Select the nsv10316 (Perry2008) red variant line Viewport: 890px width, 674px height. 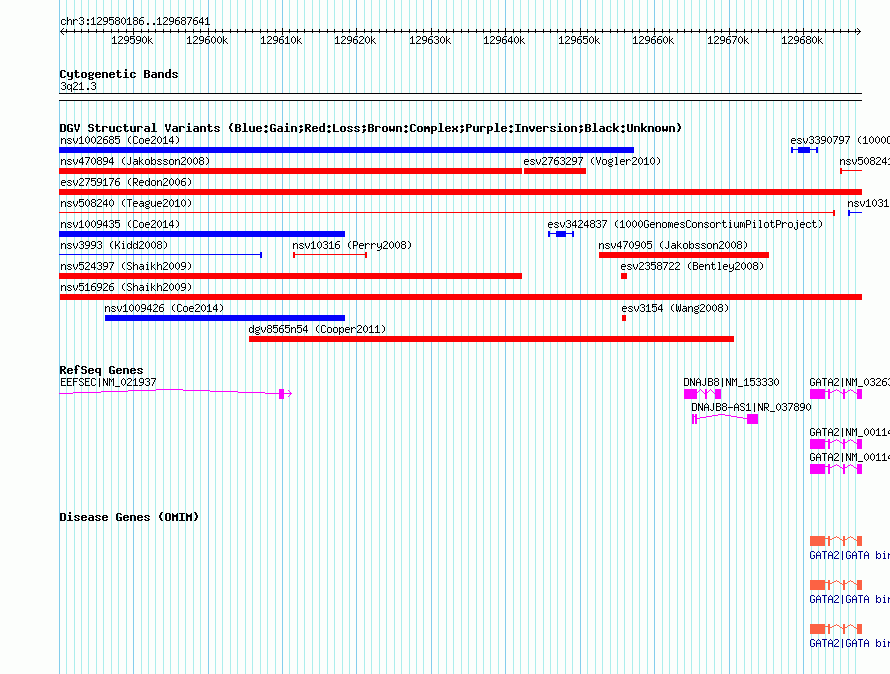[330, 255]
